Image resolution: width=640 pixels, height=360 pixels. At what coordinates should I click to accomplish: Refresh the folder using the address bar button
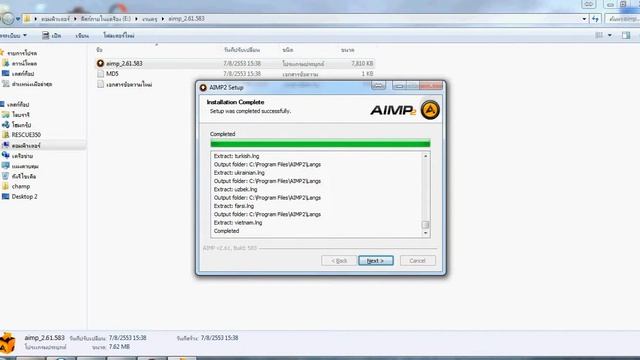point(596,19)
